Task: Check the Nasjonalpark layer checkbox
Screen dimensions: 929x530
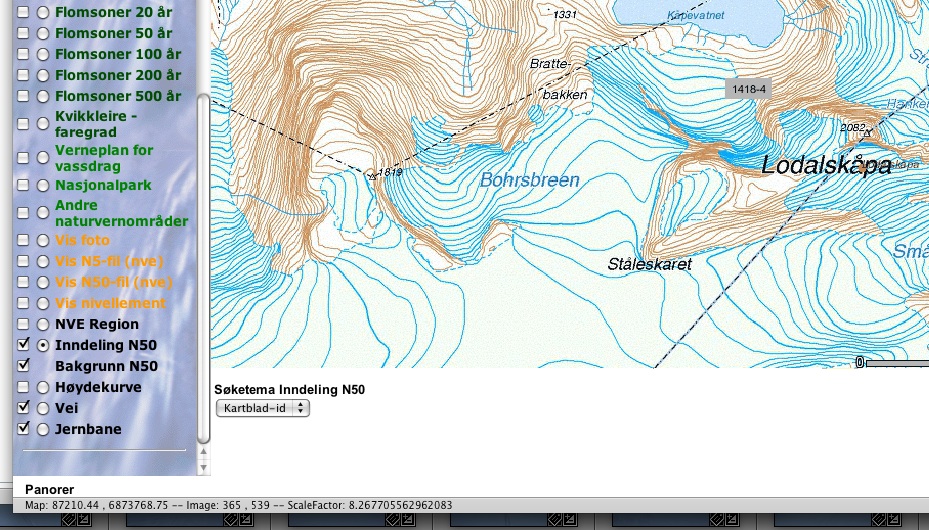Action: (23, 185)
